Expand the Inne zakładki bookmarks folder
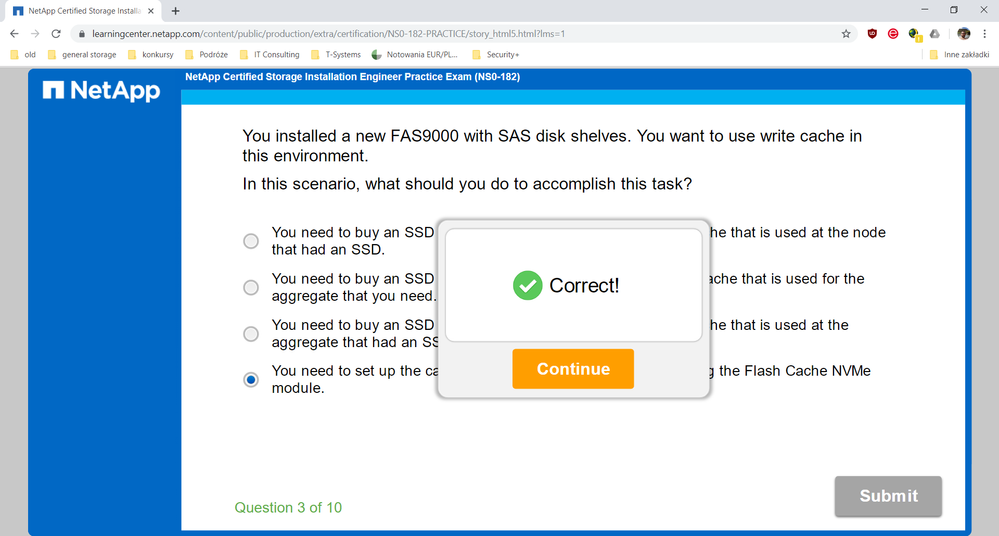Viewport: 999px width, 536px height. coord(959,55)
